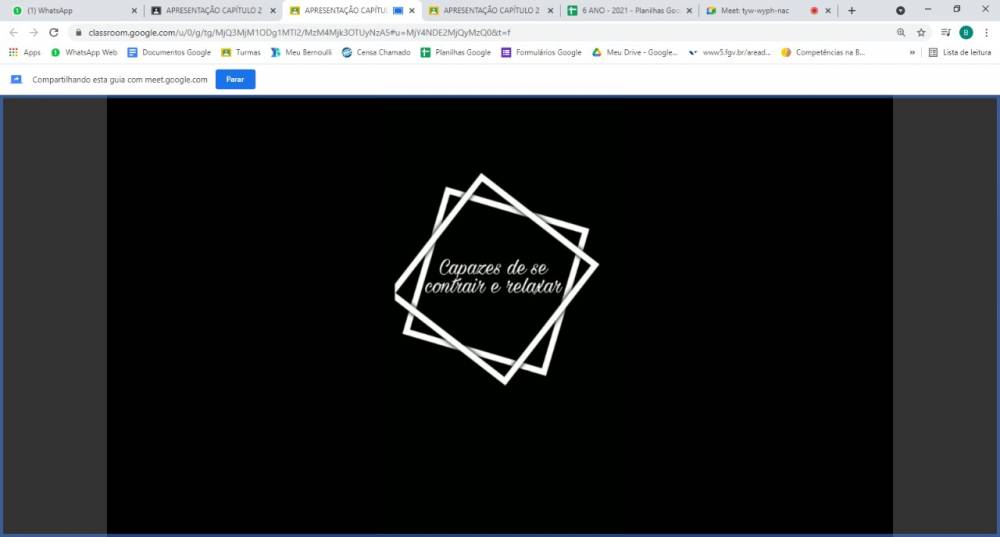Click the Parar button to stop sharing
Image resolution: width=1000 pixels, height=537 pixels.
[235, 79]
